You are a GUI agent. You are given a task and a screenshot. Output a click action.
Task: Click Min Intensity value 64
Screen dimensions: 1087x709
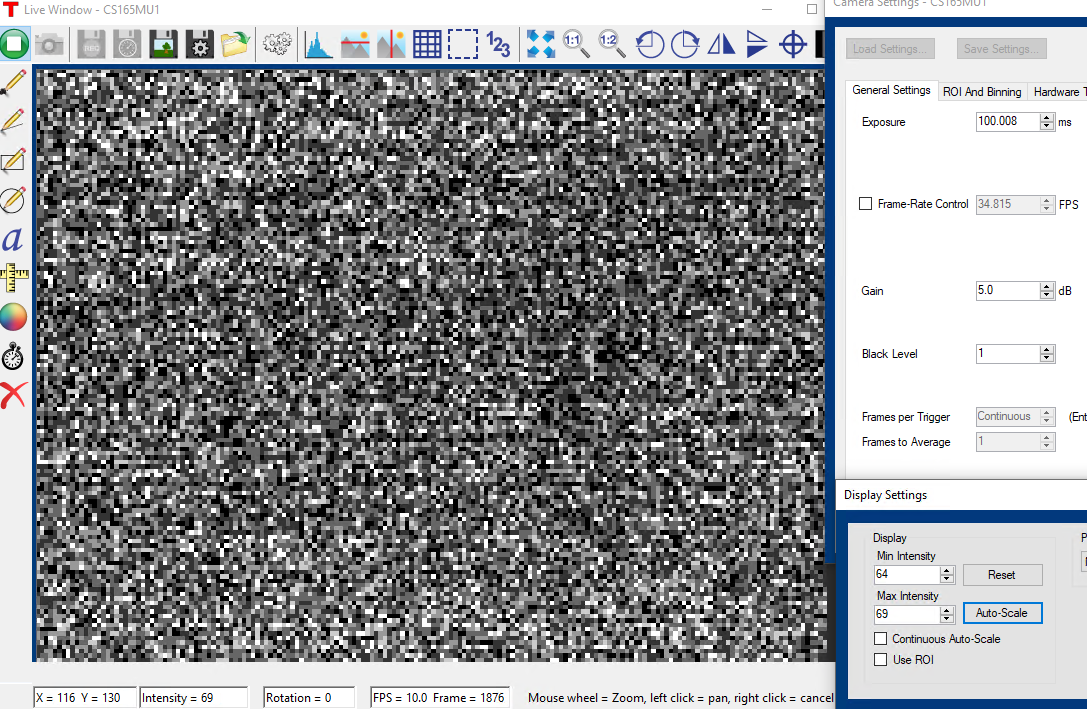[906, 574]
